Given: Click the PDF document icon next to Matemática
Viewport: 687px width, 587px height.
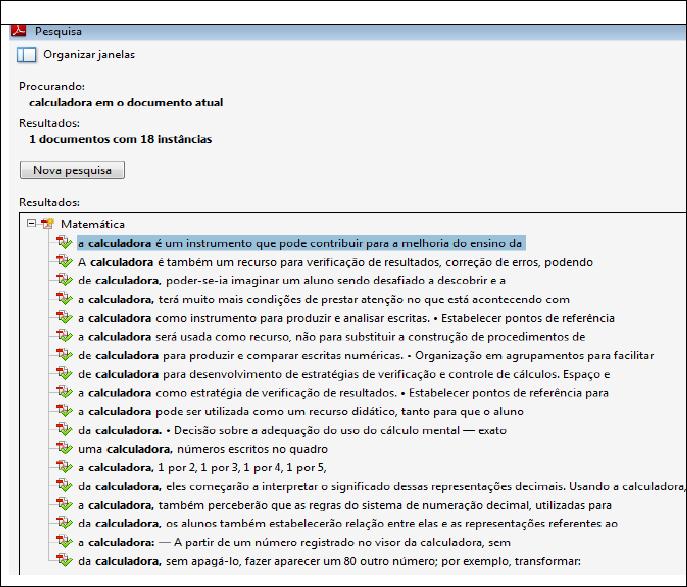Looking at the screenshot, I should (47, 223).
